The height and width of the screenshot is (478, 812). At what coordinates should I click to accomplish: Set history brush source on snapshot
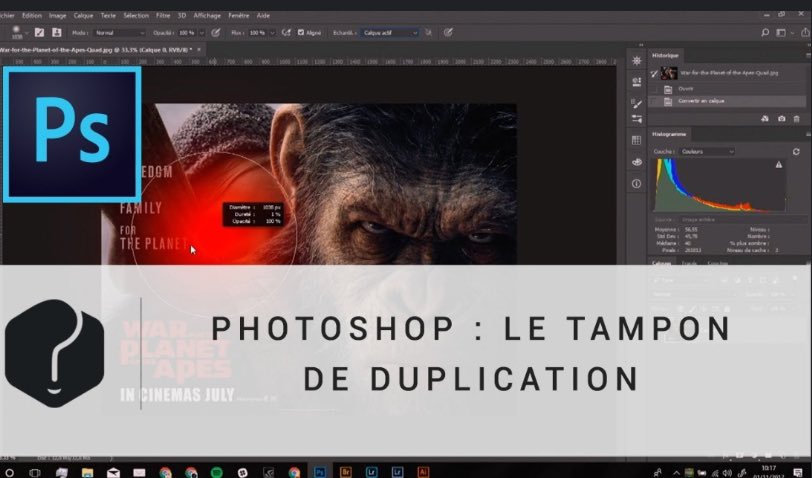coord(654,74)
